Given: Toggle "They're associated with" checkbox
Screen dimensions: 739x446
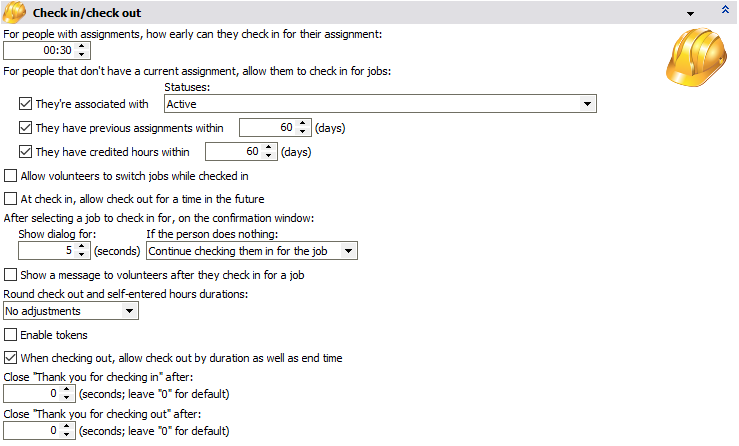Looking at the screenshot, I should tap(26, 103).
